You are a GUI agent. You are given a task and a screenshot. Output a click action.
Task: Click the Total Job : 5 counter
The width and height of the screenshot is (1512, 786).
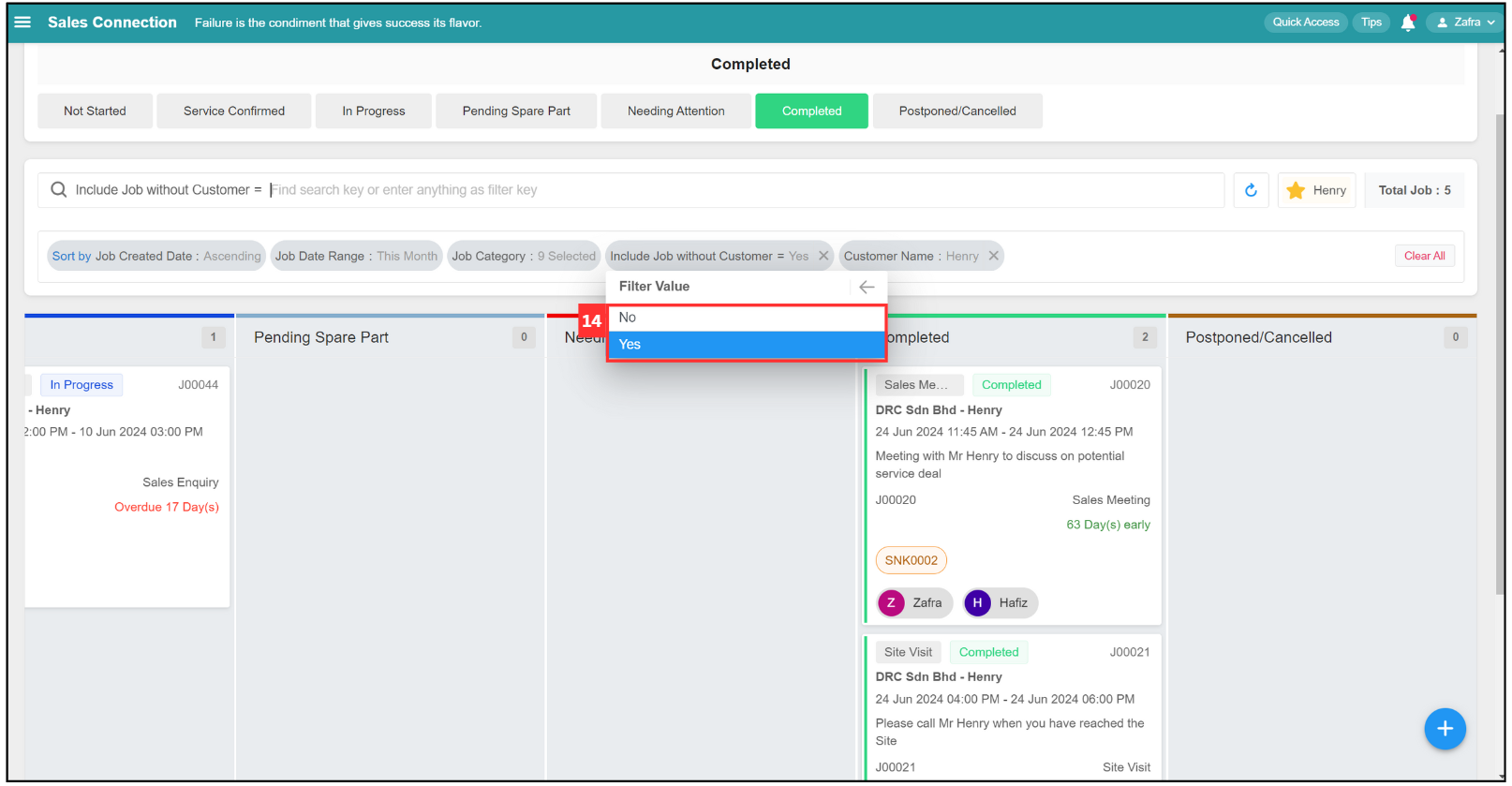pyautogui.click(x=1415, y=190)
